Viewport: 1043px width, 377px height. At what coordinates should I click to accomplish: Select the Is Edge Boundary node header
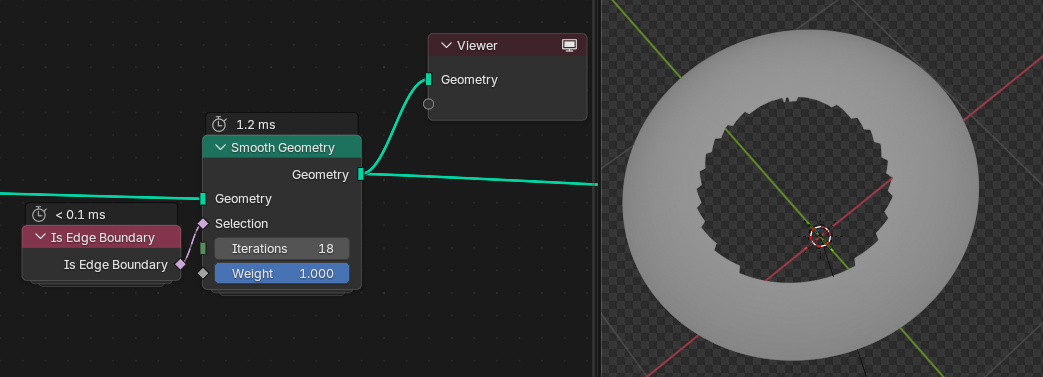101,237
